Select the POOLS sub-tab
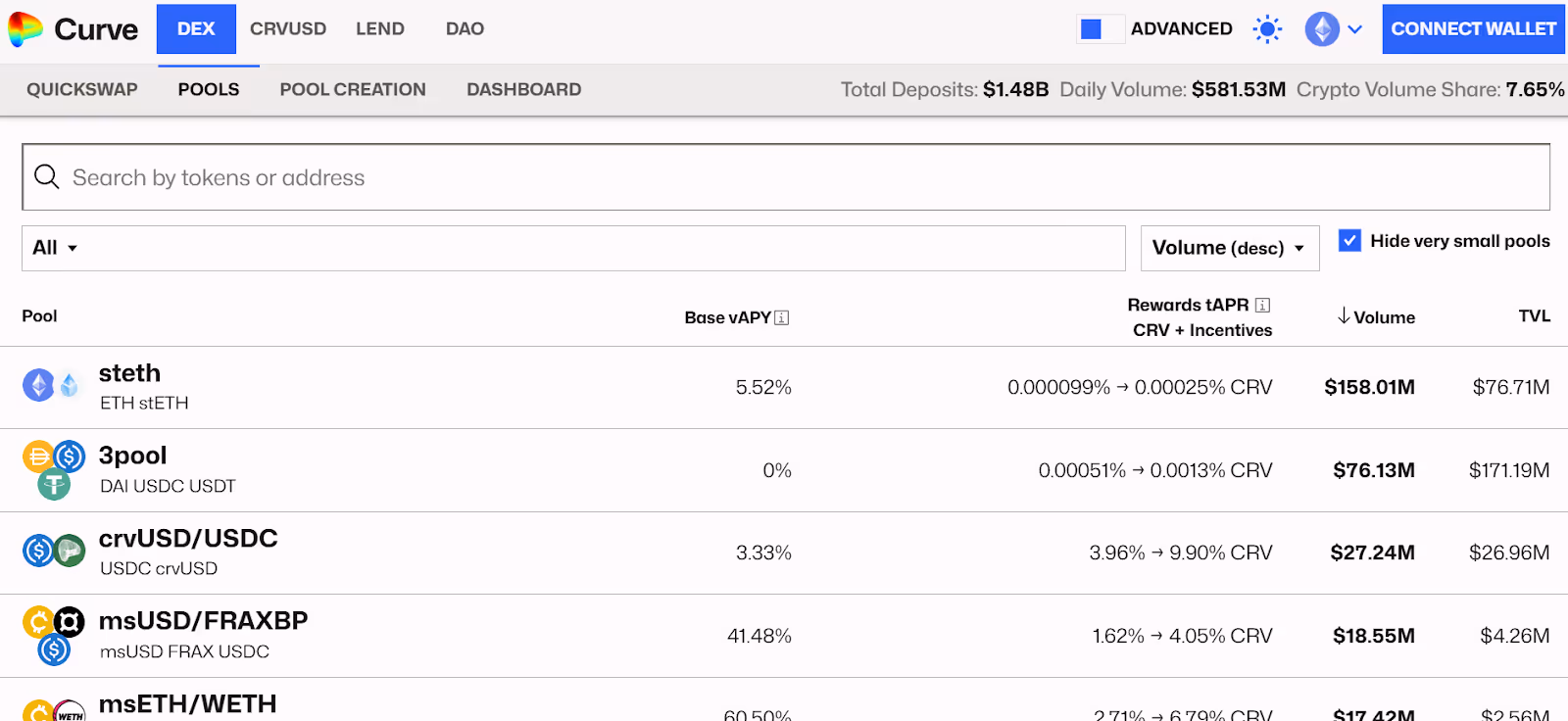This screenshot has height=721, width=1568. 209,89
